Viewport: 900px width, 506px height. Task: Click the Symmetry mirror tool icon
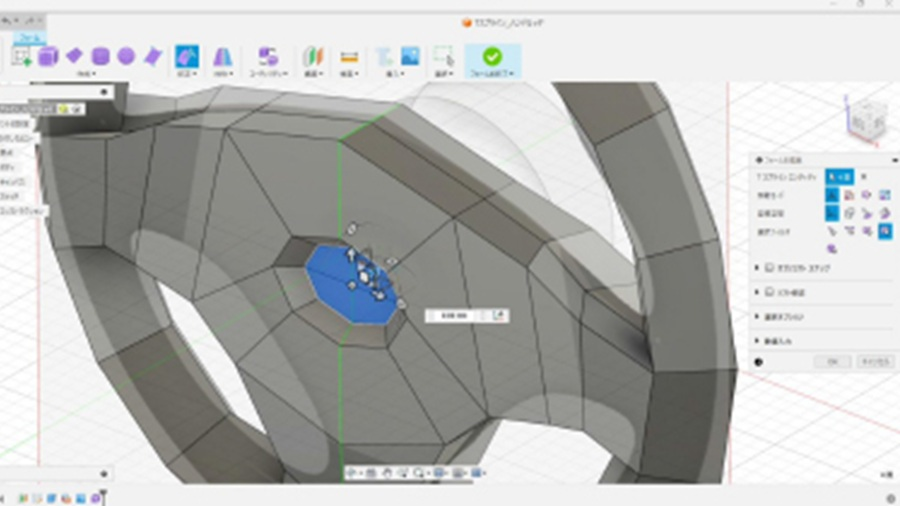point(223,57)
